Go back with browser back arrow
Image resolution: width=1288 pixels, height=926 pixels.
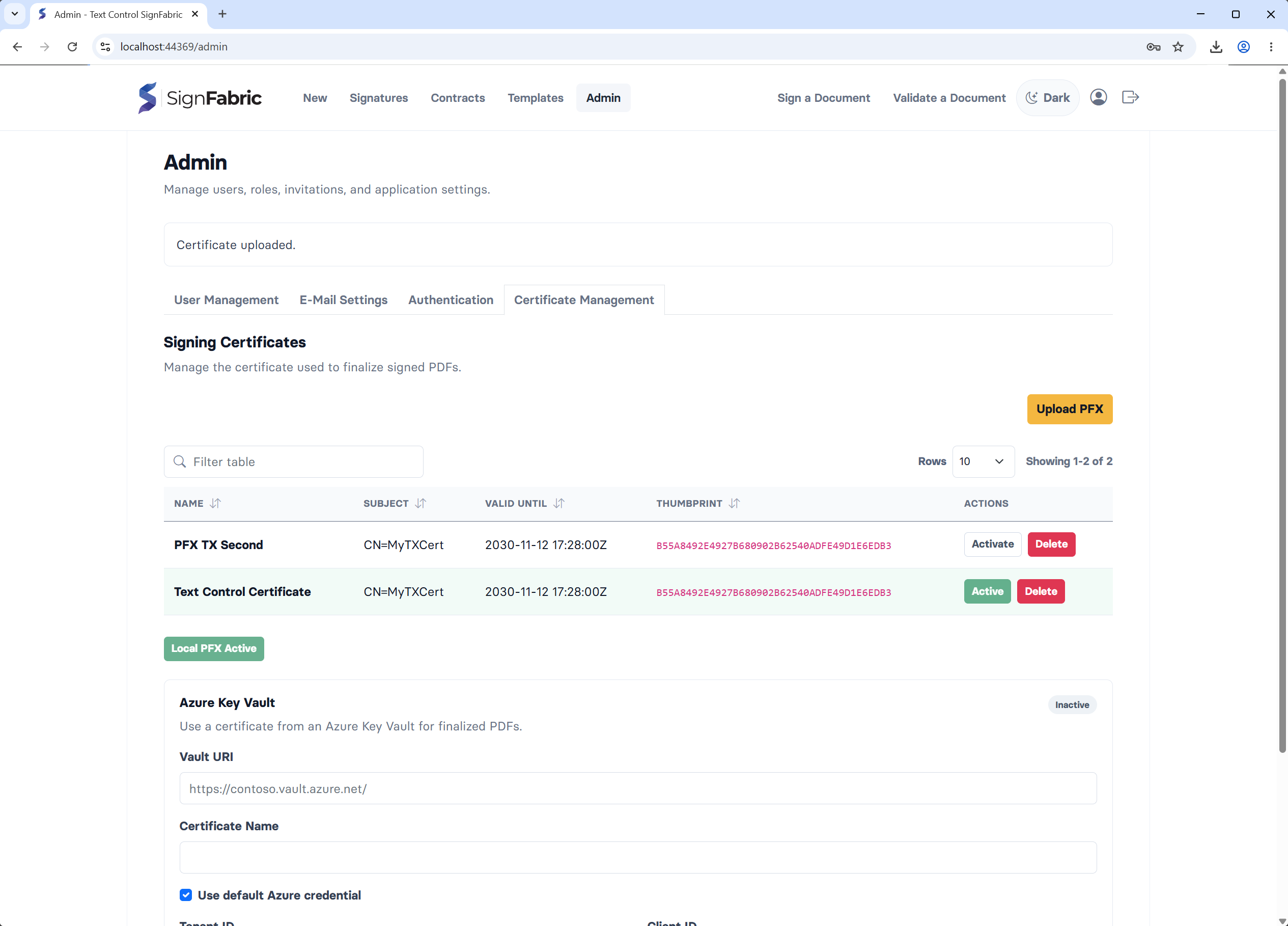pos(18,46)
